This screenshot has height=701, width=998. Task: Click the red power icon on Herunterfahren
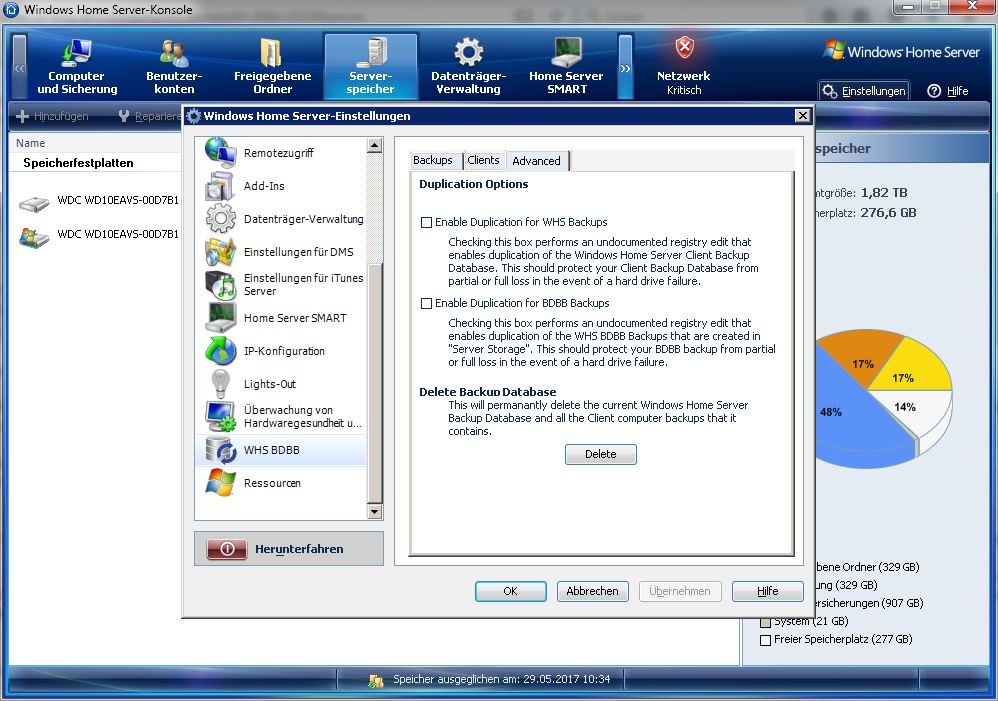(227, 549)
